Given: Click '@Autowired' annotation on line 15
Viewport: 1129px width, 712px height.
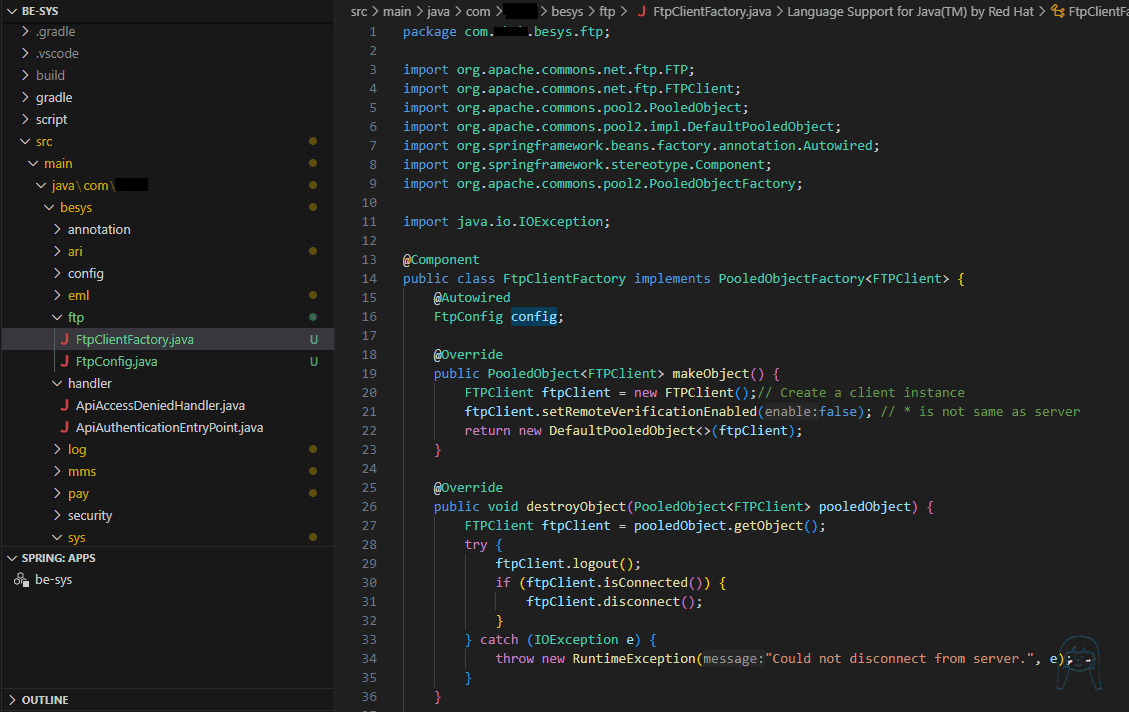Looking at the screenshot, I should point(472,298).
